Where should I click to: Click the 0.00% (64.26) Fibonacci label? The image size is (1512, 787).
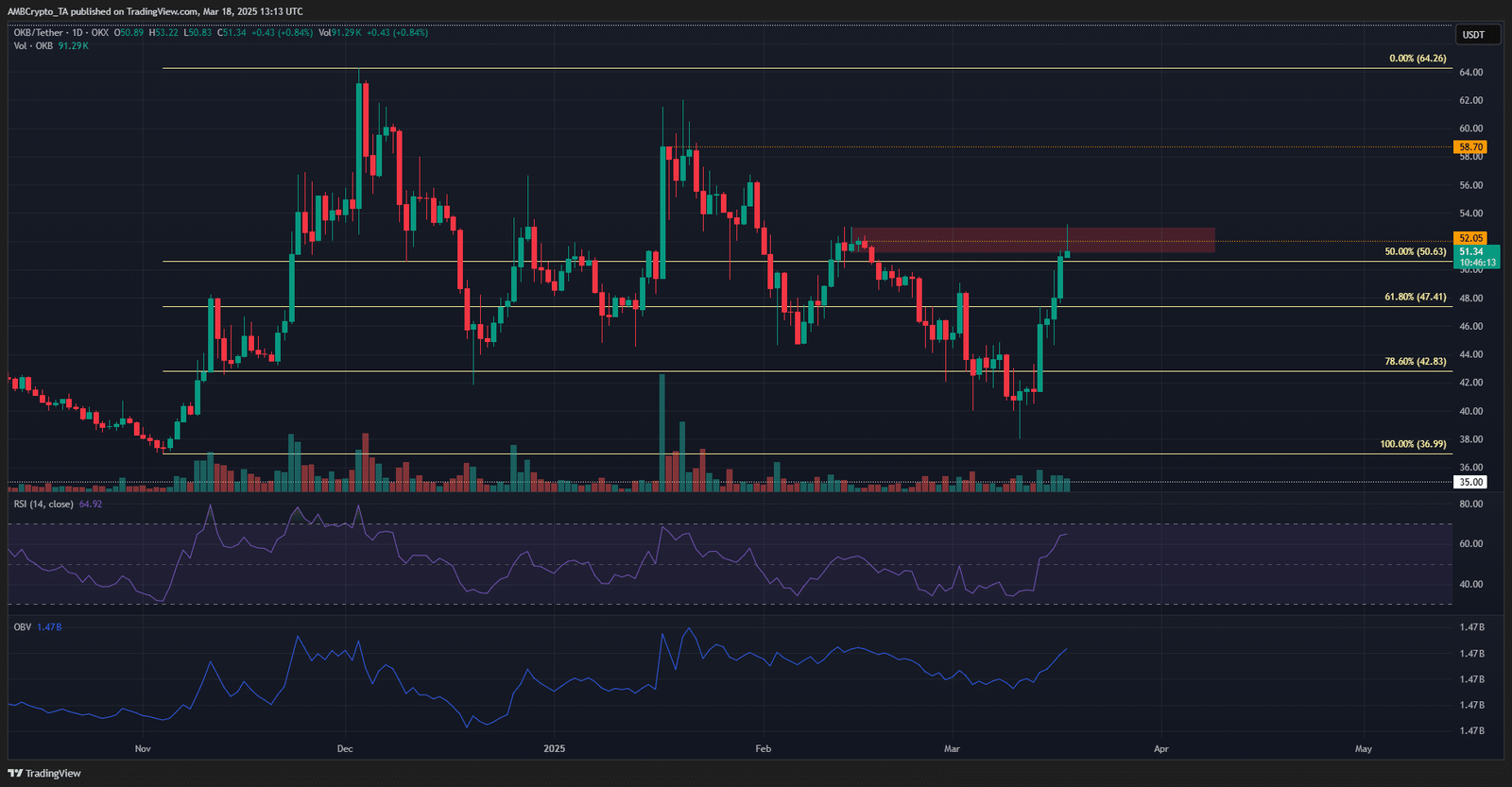coord(1417,59)
